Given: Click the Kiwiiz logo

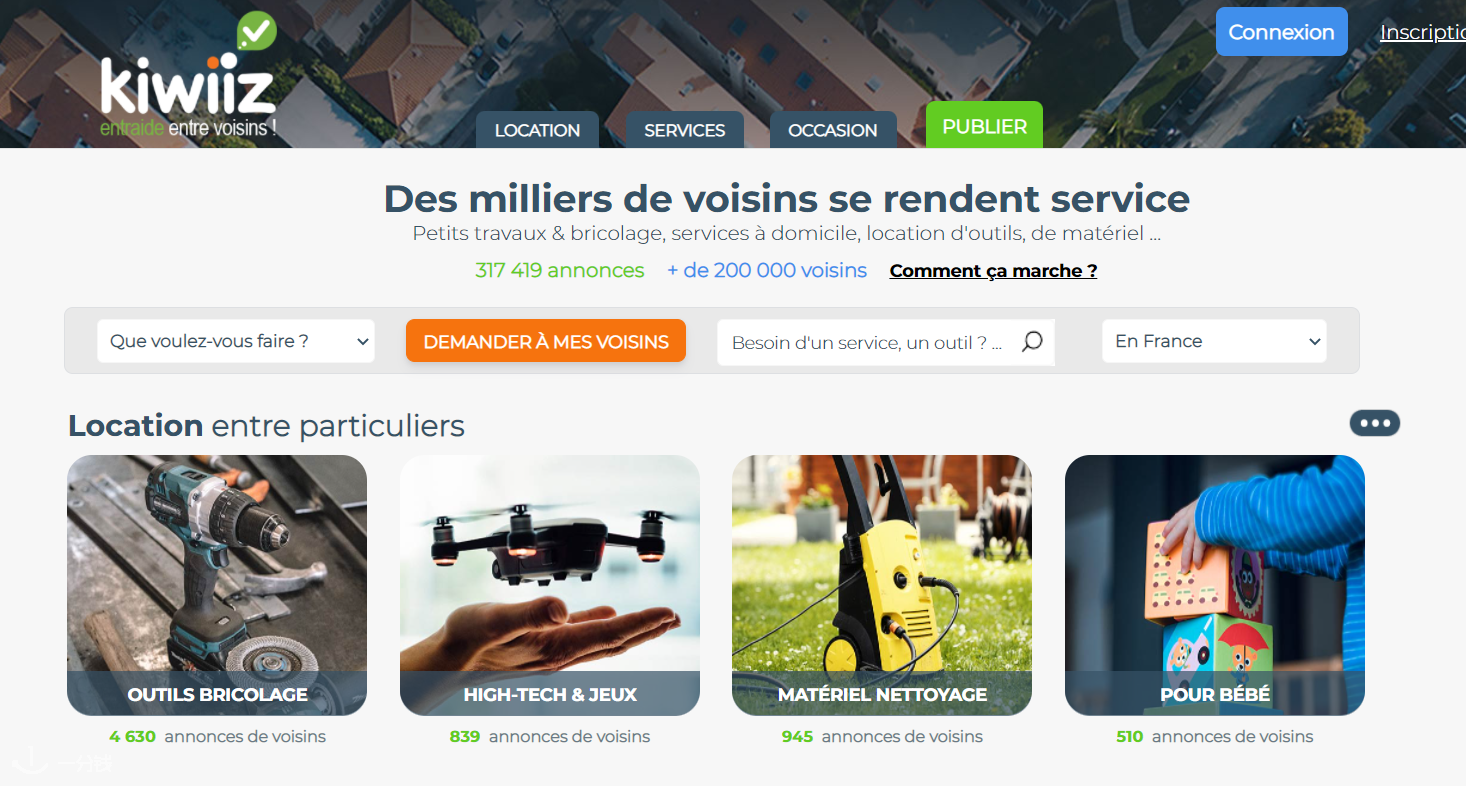Looking at the screenshot, I should click(188, 76).
